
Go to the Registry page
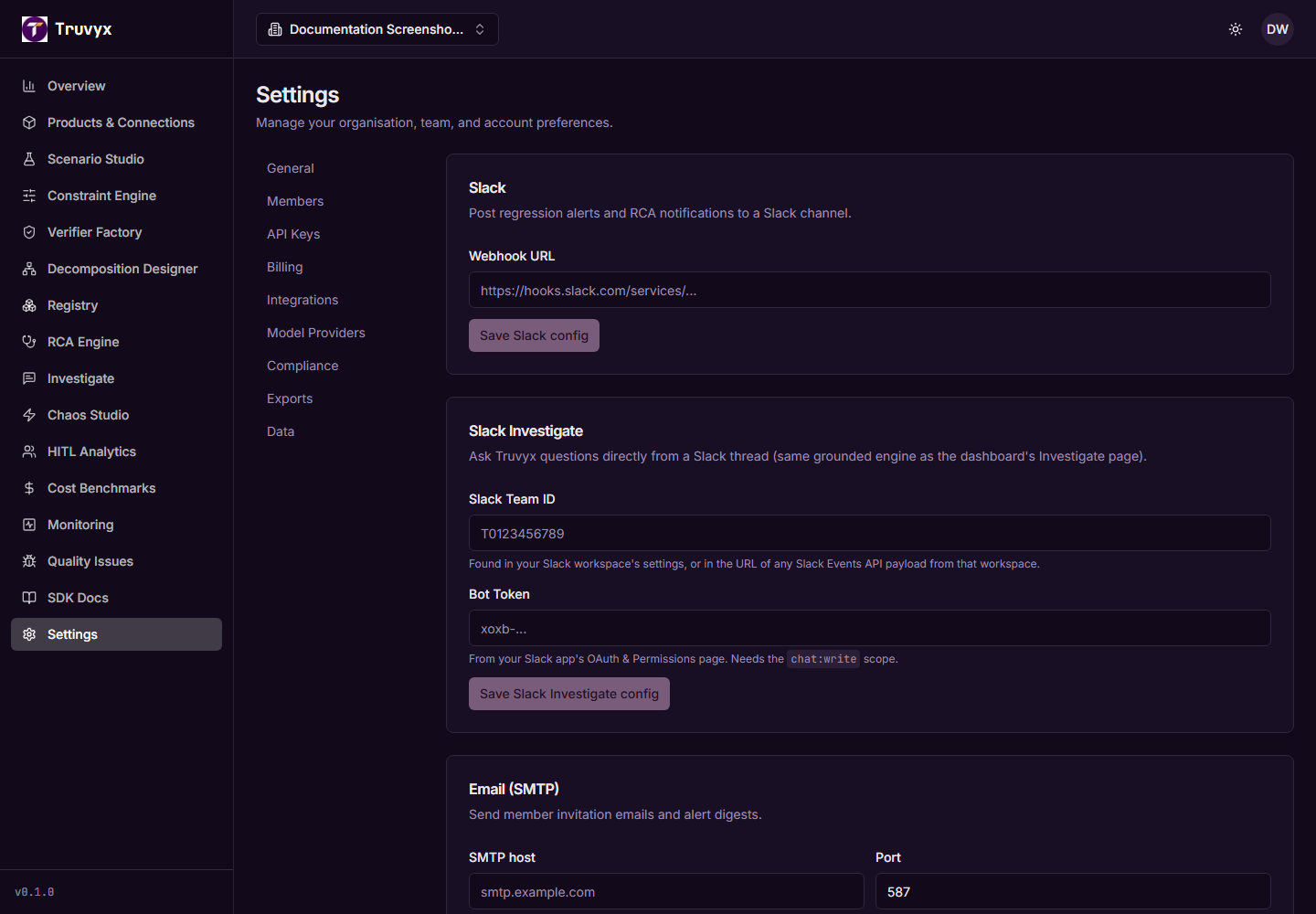click(x=116, y=305)
